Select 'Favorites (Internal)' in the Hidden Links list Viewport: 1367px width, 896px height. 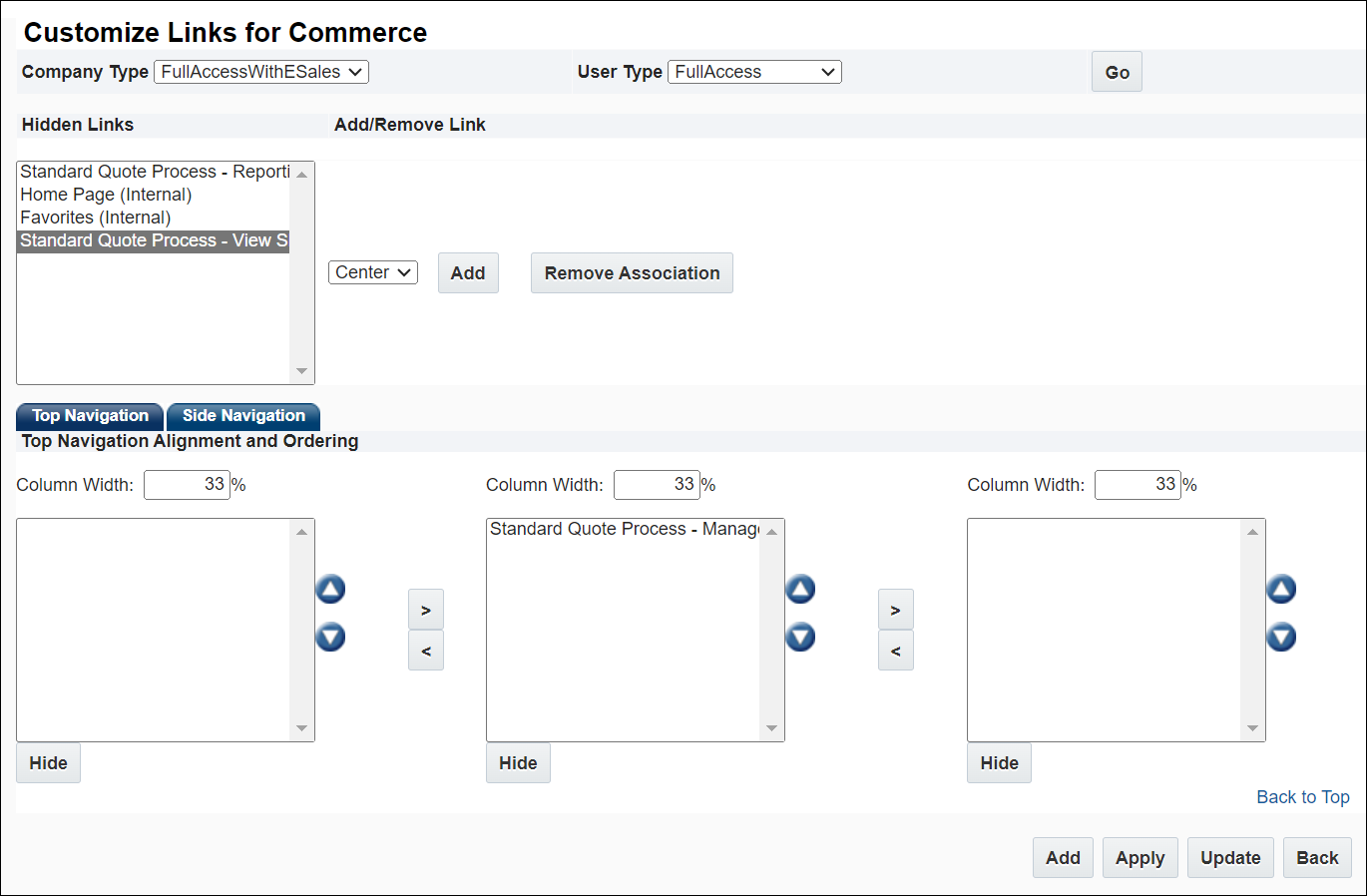coord(95,217)
